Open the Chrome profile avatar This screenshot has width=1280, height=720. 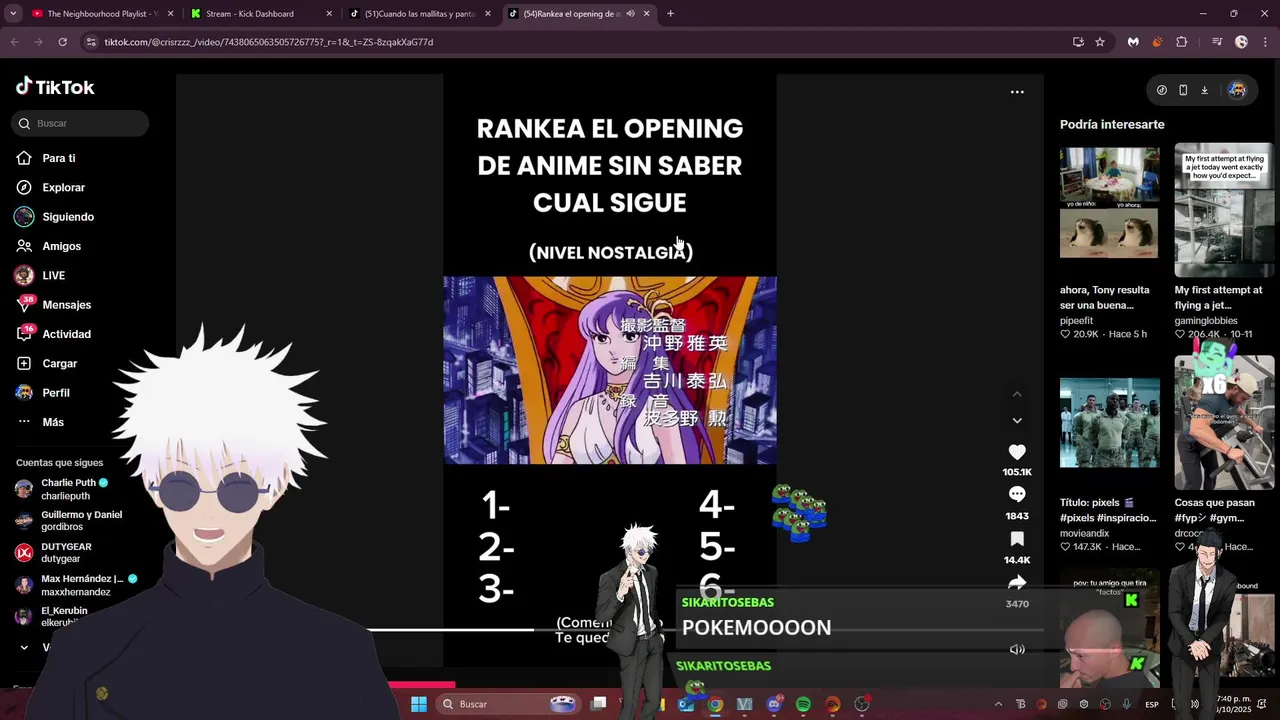[x=1241, y=42]
